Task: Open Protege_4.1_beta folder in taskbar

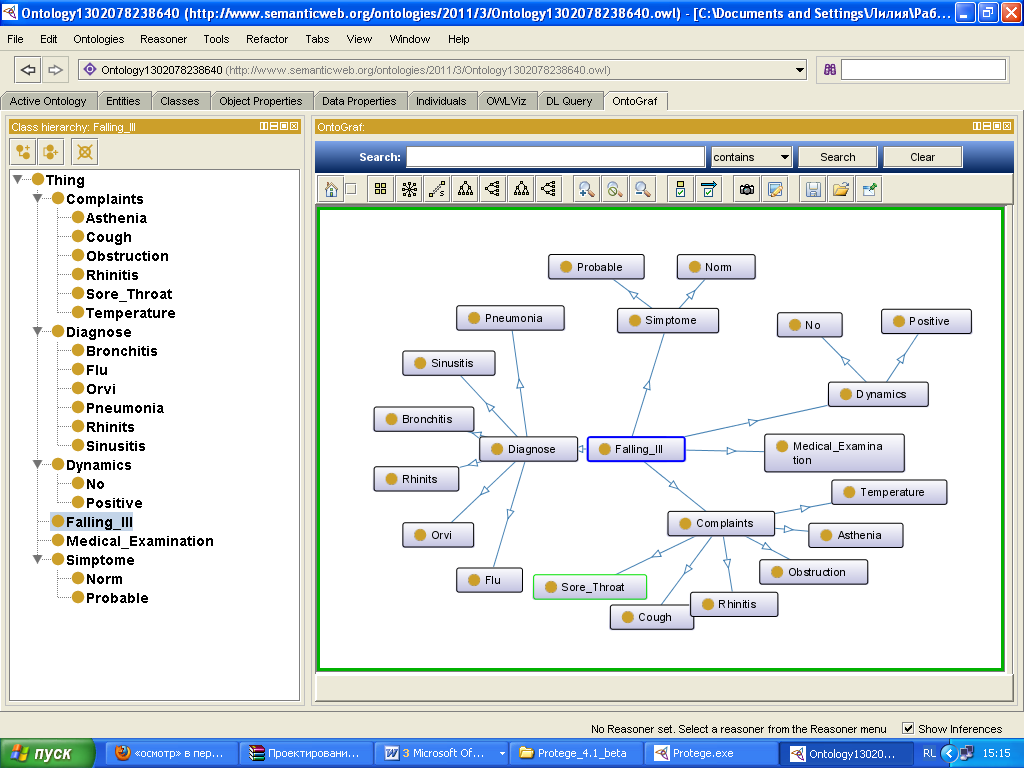Action: (x=574, y=753)
